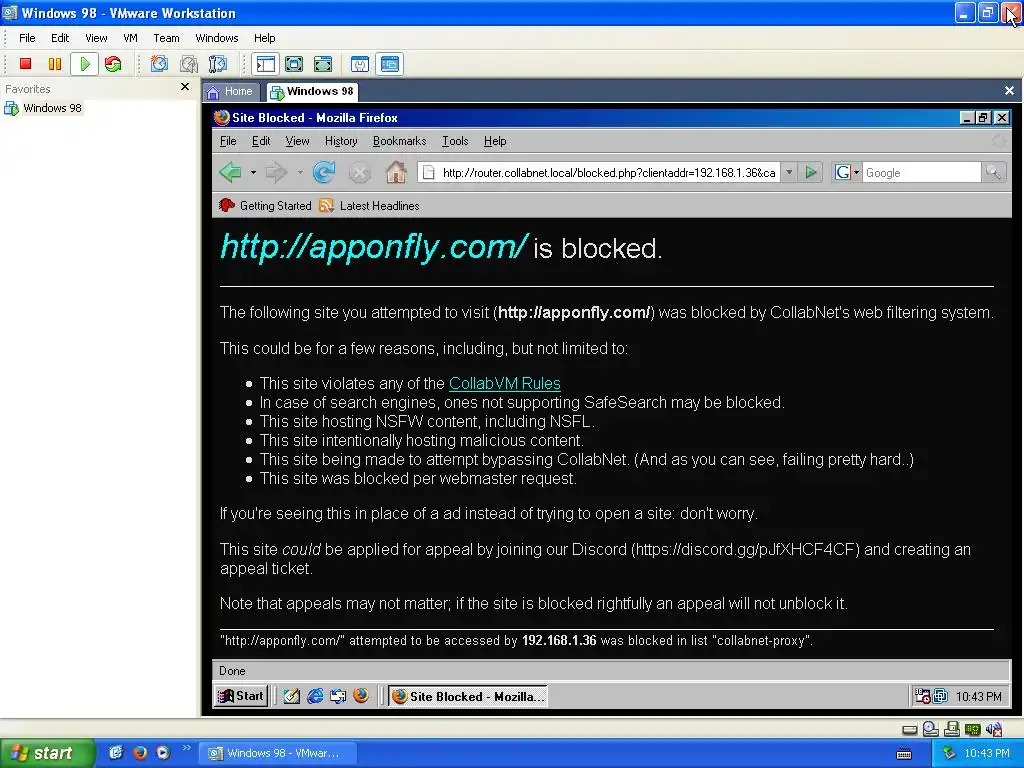The height and width of the screenshot is (768, 1024).
Task: Click the Windows 98 Start button
Action: [240, 696]
